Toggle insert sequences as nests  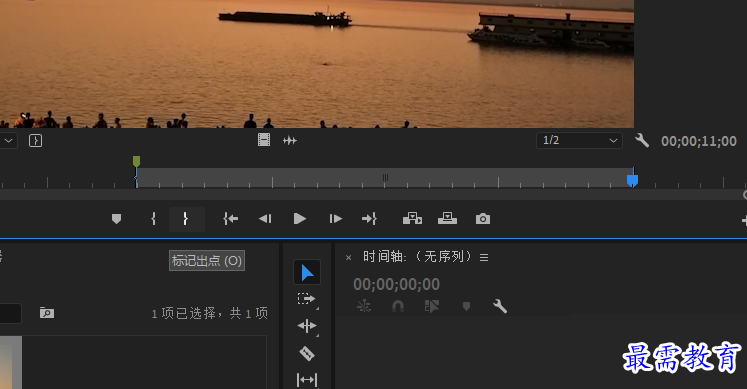tap(363, 306)
